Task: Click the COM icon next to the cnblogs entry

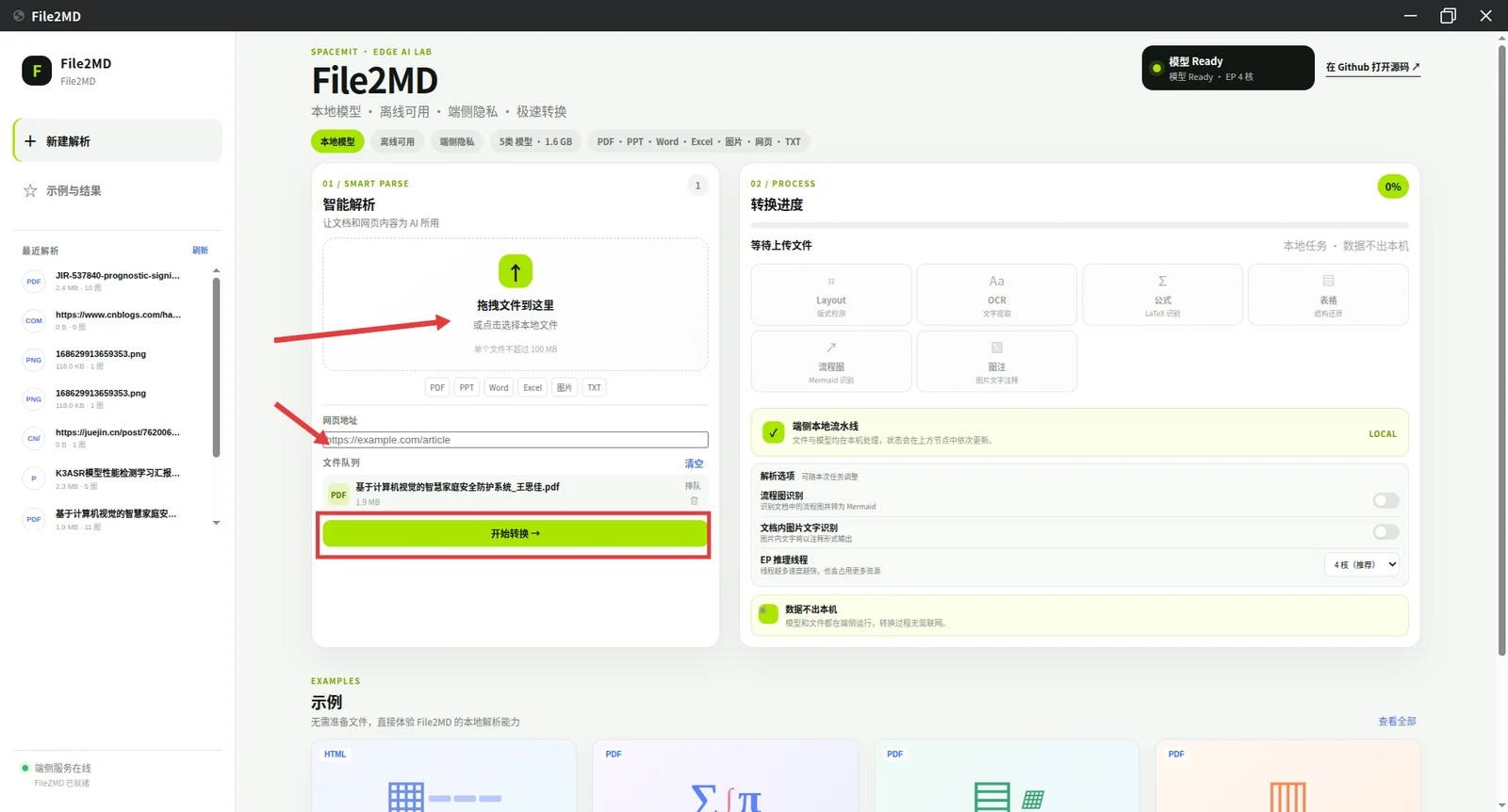Action: [34, 320]
